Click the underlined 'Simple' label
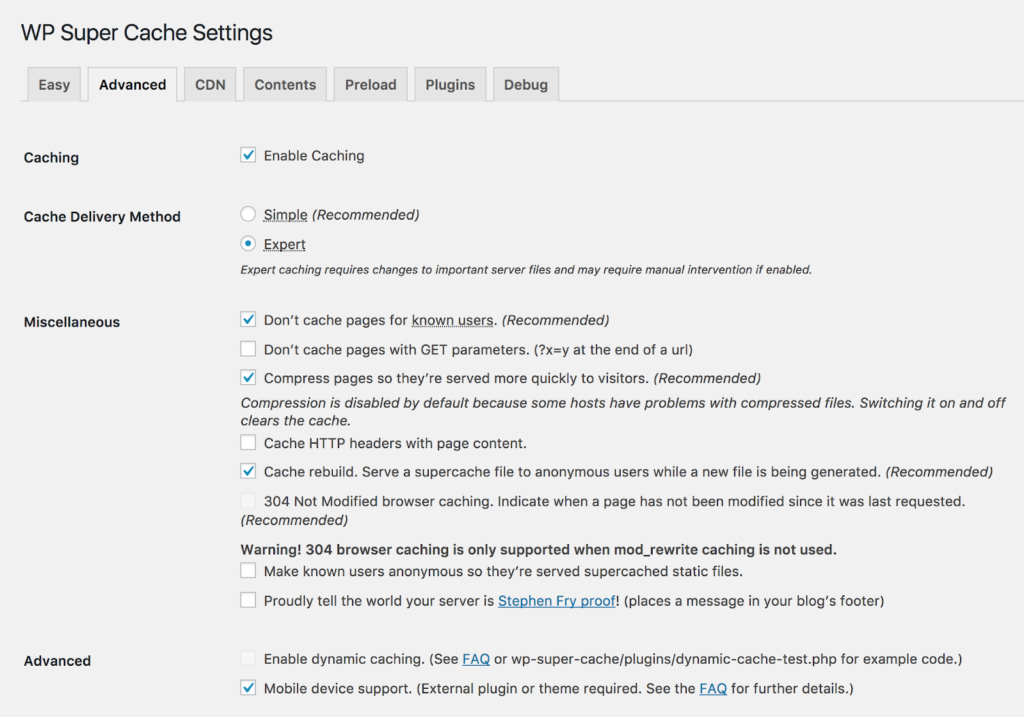 [285, 215]
